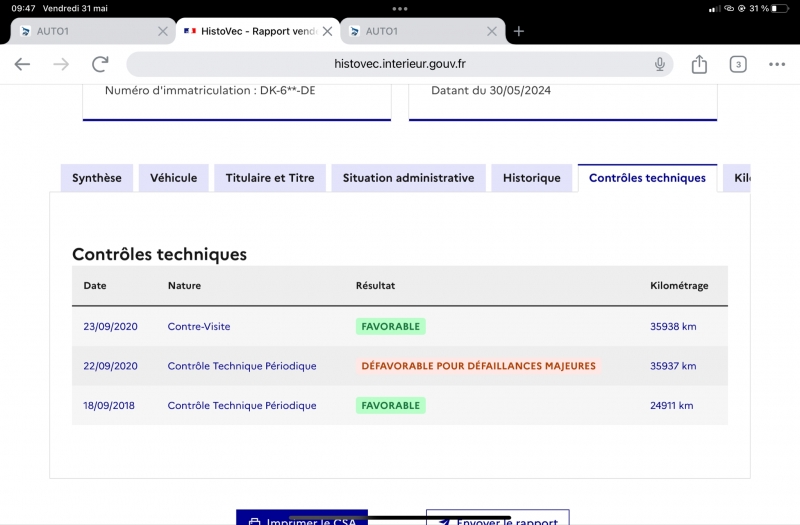Click the Contrôle Technique Périodique cell of 22/09/2020

242,366
